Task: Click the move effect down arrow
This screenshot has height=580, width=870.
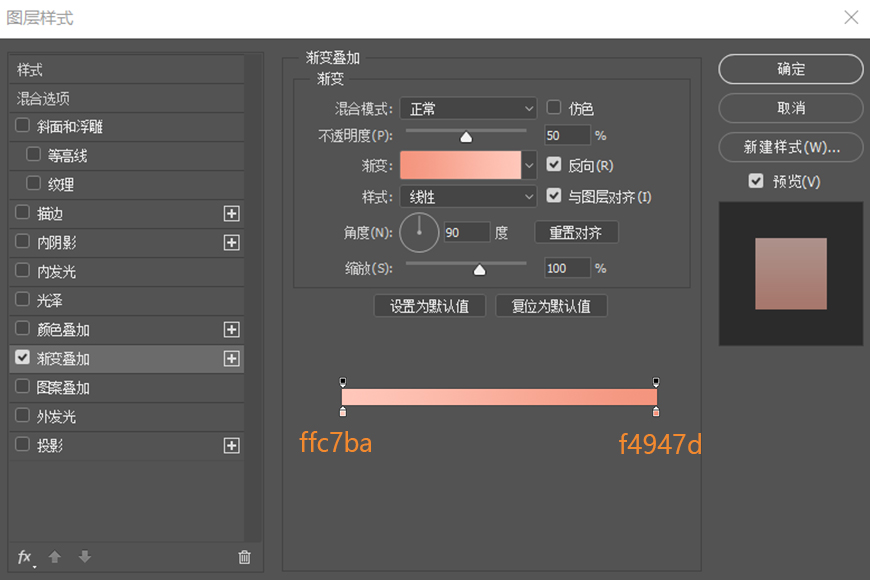Action: point(86,557)
